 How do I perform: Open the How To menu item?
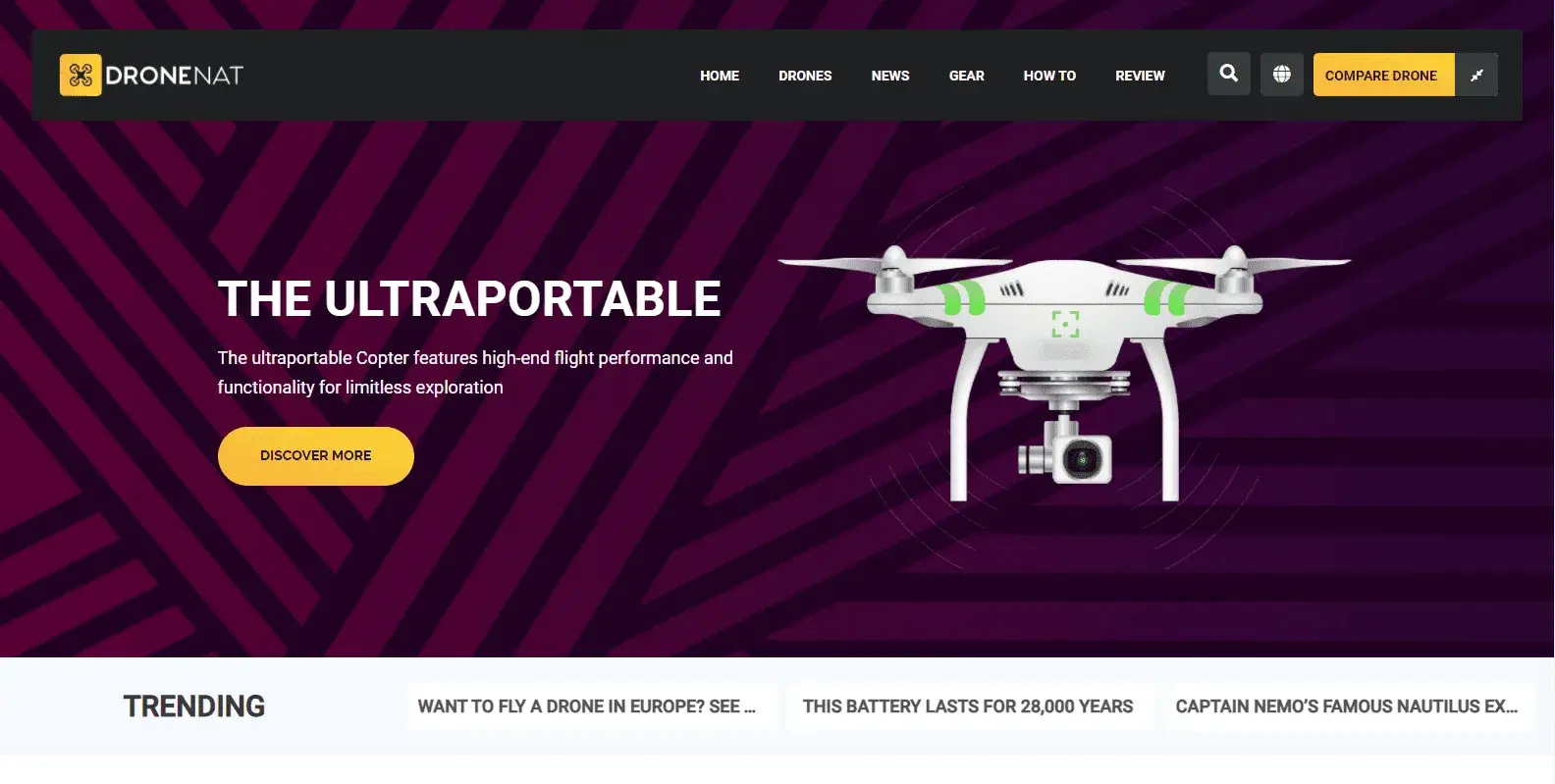[1049, 76]
